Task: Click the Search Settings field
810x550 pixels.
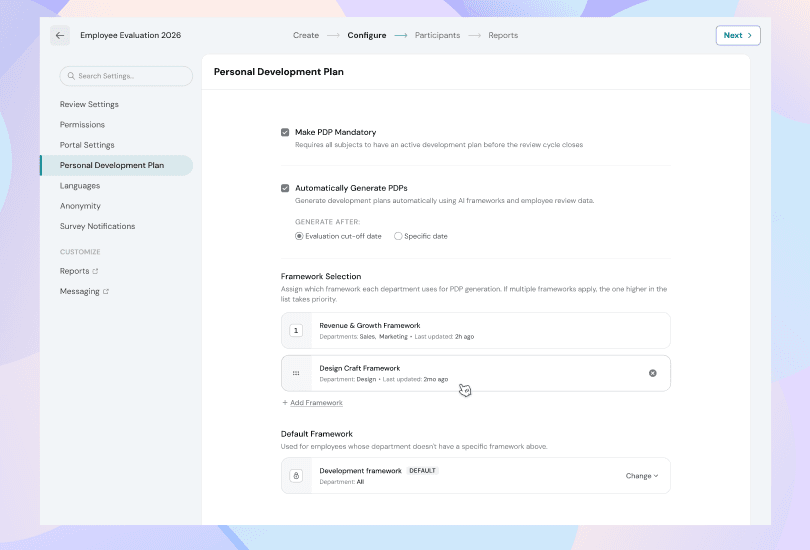Action: (126, 76)
